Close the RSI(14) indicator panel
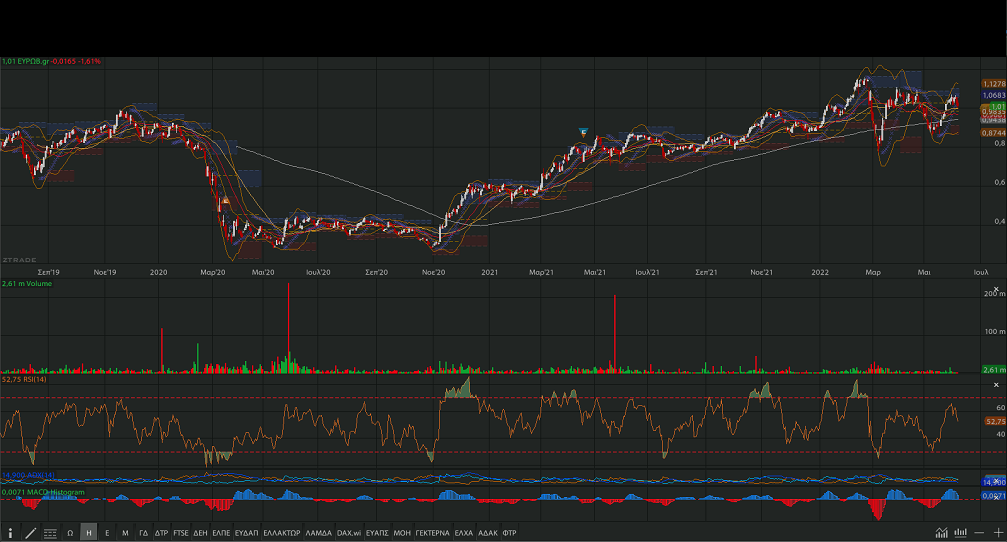Viewport: 1007px width, 542px height. 995,385
